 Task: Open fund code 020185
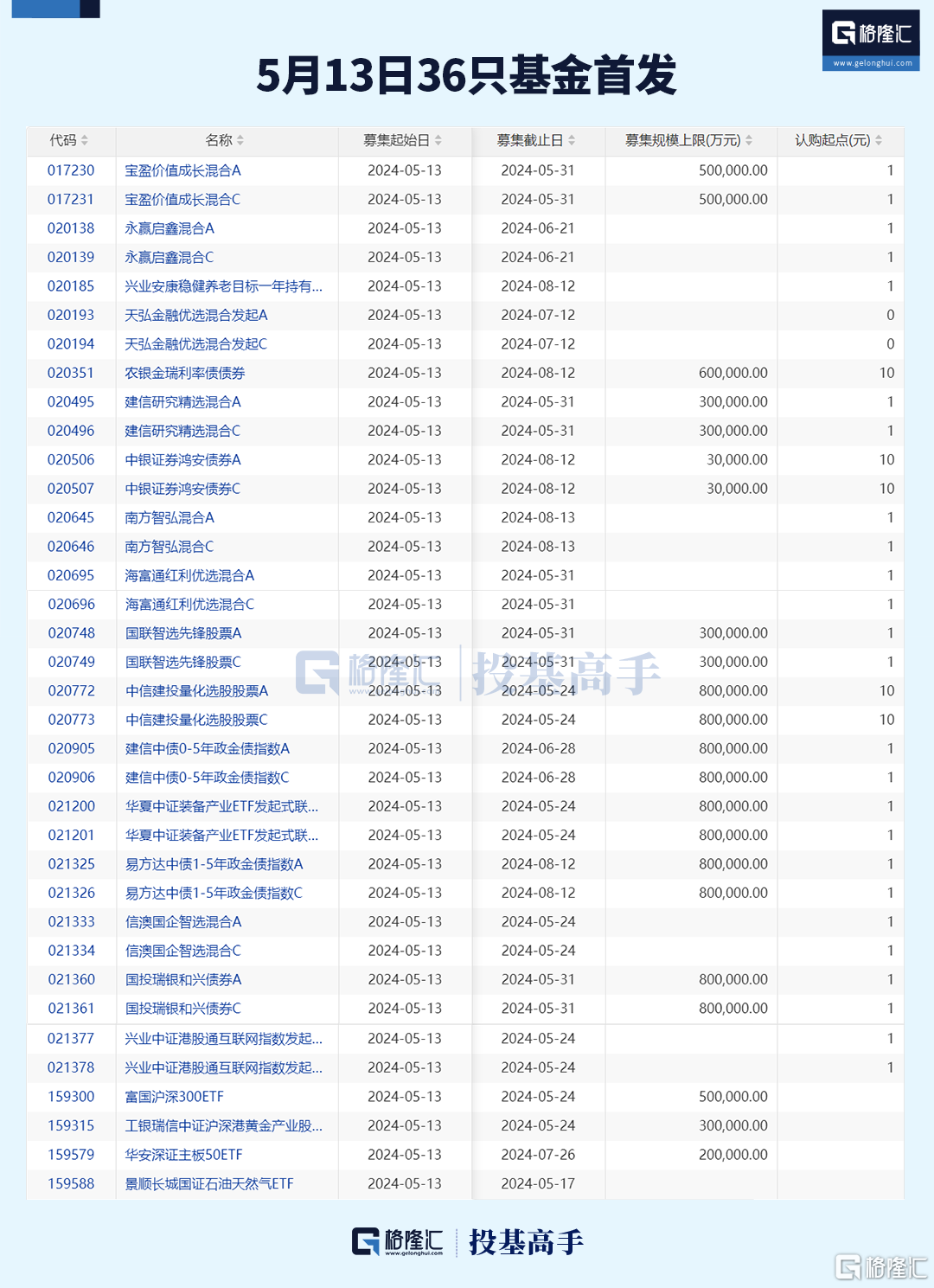71,286
